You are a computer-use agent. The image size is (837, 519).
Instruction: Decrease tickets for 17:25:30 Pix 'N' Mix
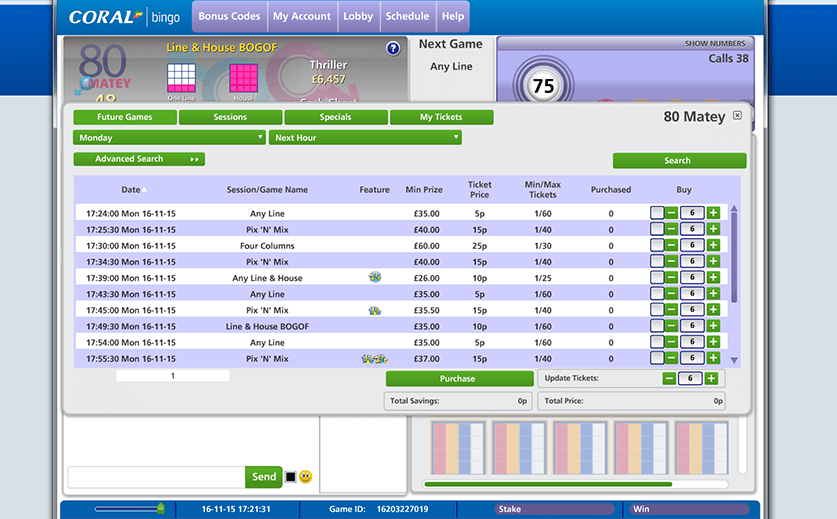tap(672, 229)
